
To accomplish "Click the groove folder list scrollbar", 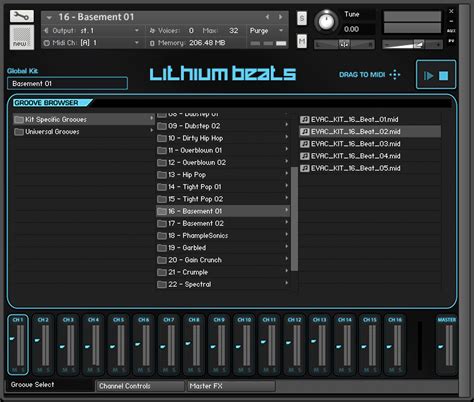I will click(x=294, y=219).
